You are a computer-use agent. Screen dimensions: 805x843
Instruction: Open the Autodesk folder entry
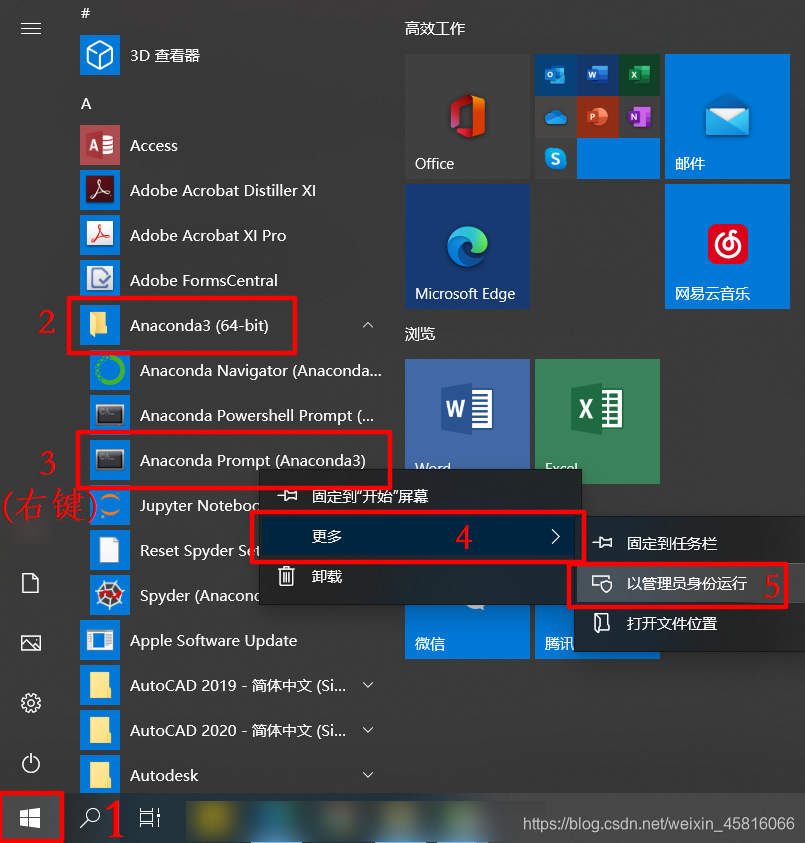[228, 775]
